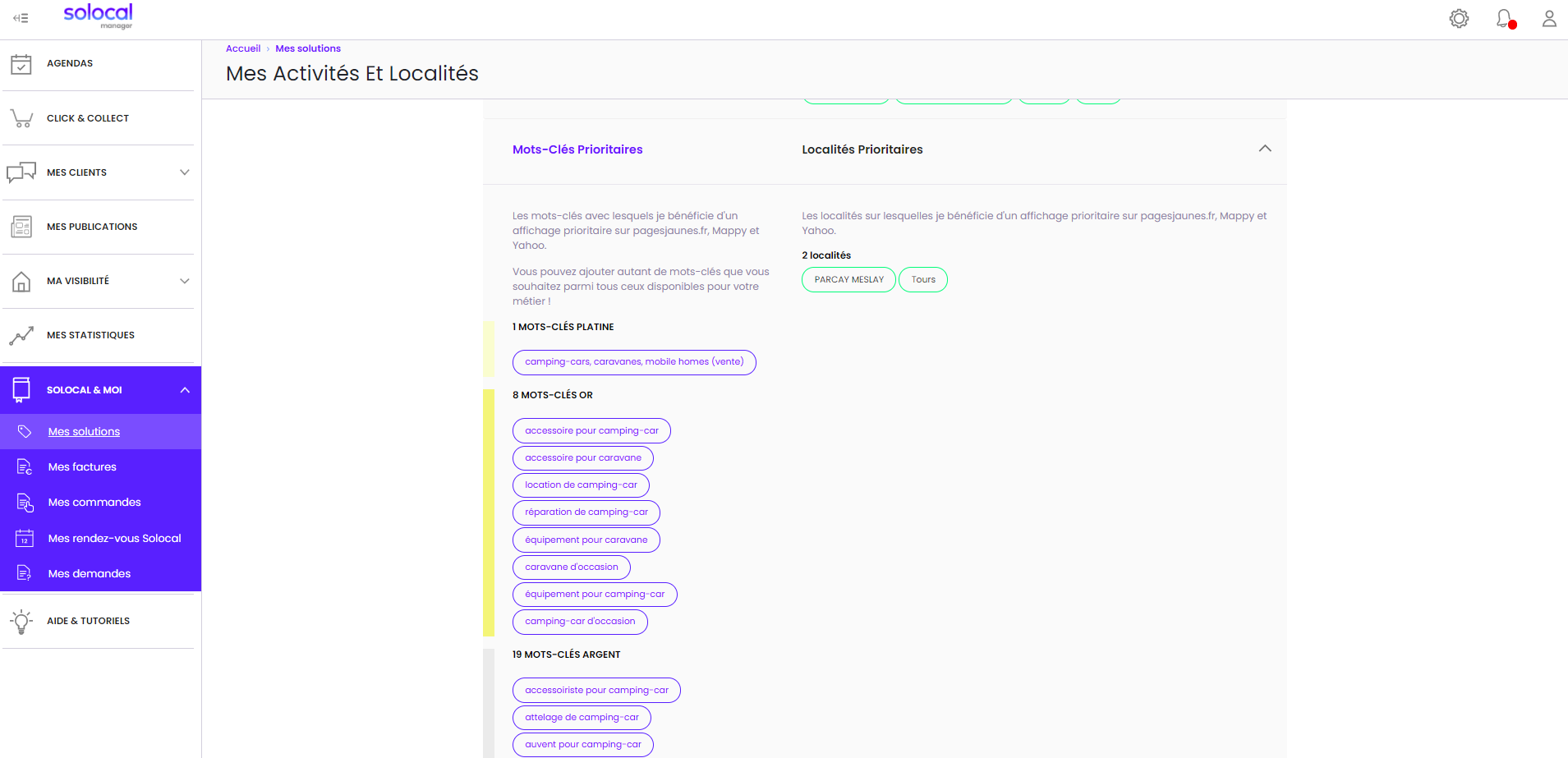Screen dimensions: 1568x758
Task: Open notifications bell icon
Action: point(1505,18)
